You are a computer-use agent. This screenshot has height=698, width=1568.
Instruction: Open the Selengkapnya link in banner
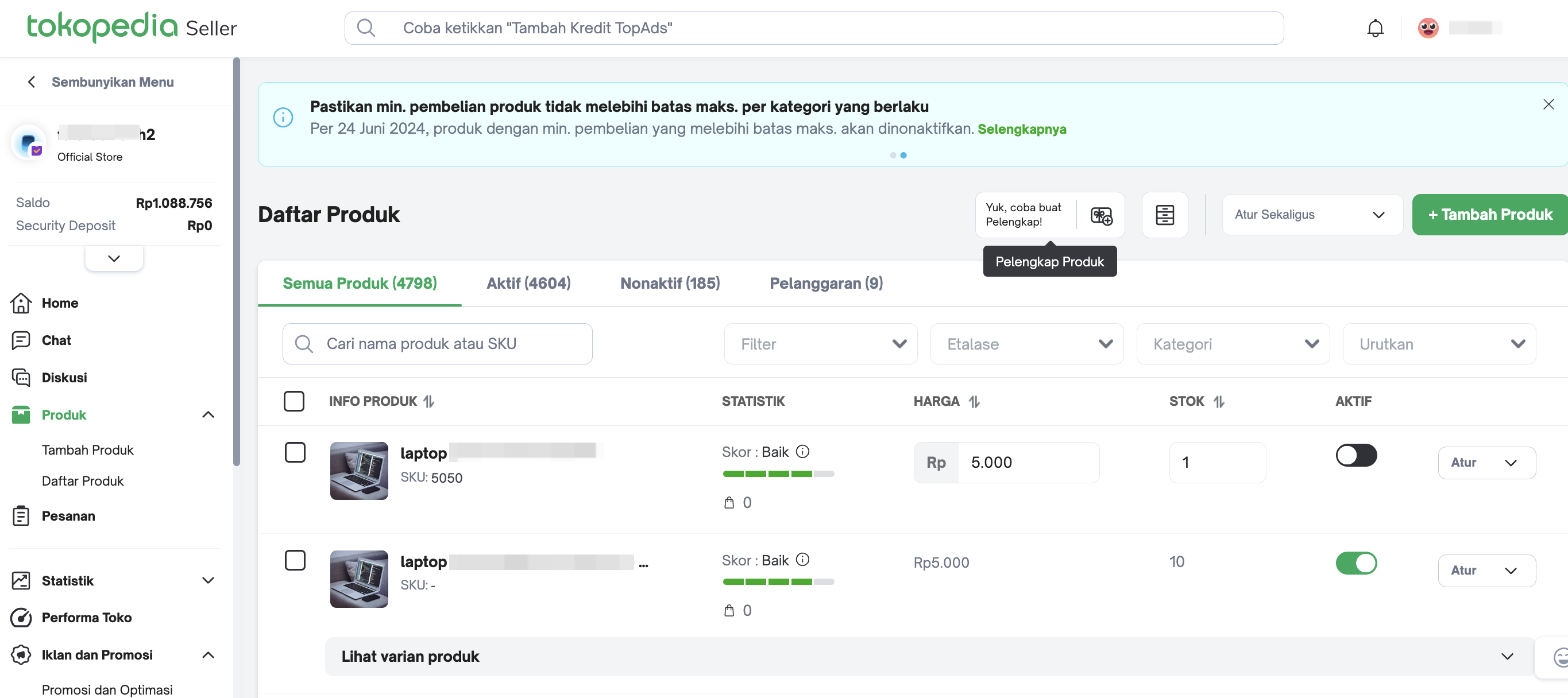pos(1021,129)
